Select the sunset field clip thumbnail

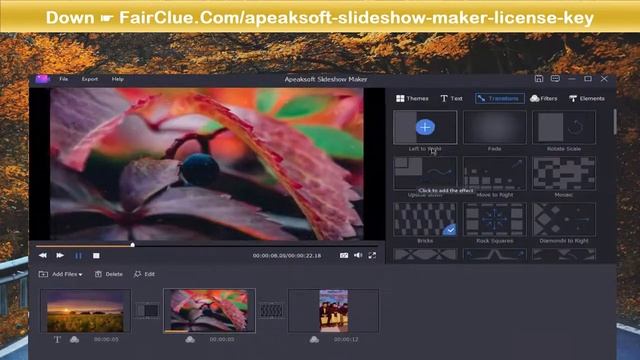85,311
